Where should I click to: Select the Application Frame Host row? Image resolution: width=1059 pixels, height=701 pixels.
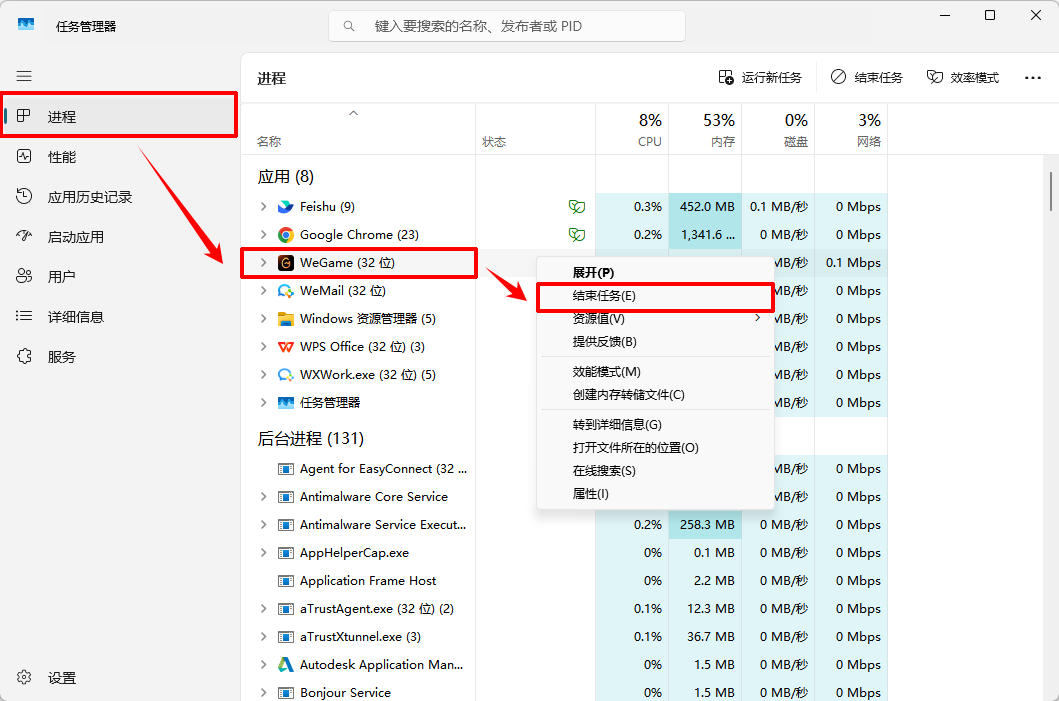[x=565, y=581]
